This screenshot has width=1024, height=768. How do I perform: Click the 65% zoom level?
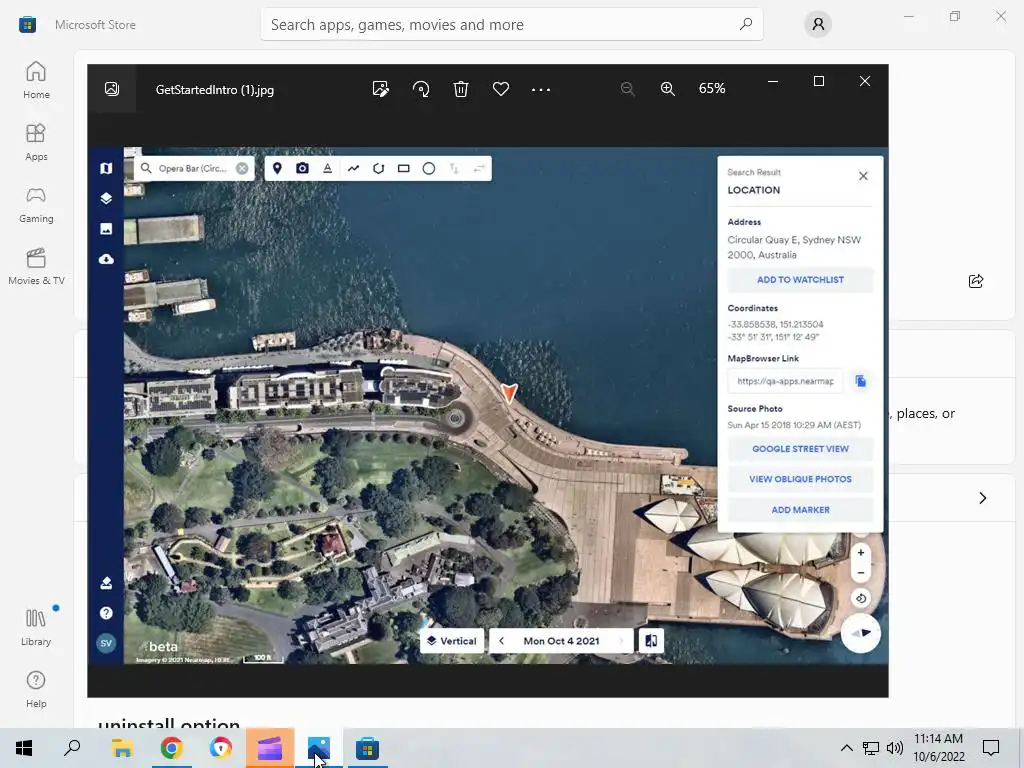[712, 89]
